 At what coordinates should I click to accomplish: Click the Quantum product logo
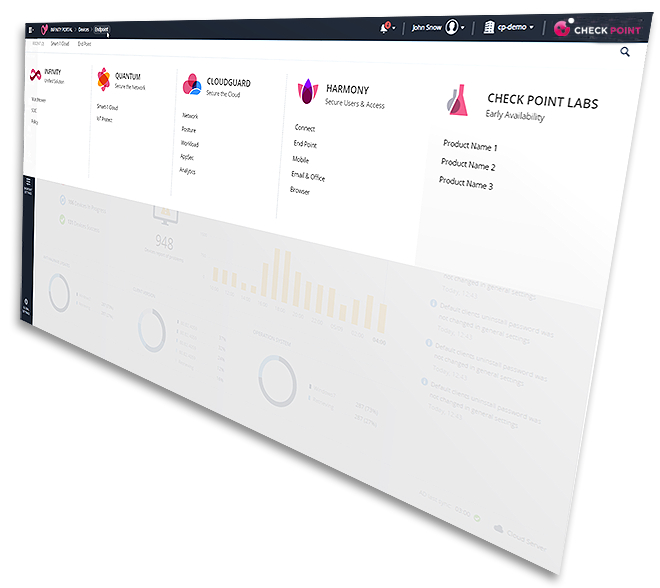coord(104,79)
